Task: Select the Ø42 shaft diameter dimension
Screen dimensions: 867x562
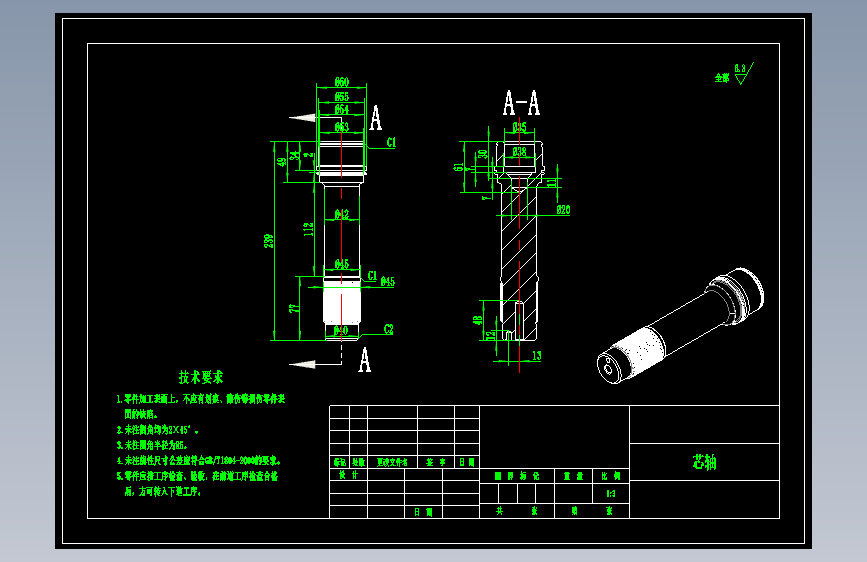Action: [x=342, y=214]
